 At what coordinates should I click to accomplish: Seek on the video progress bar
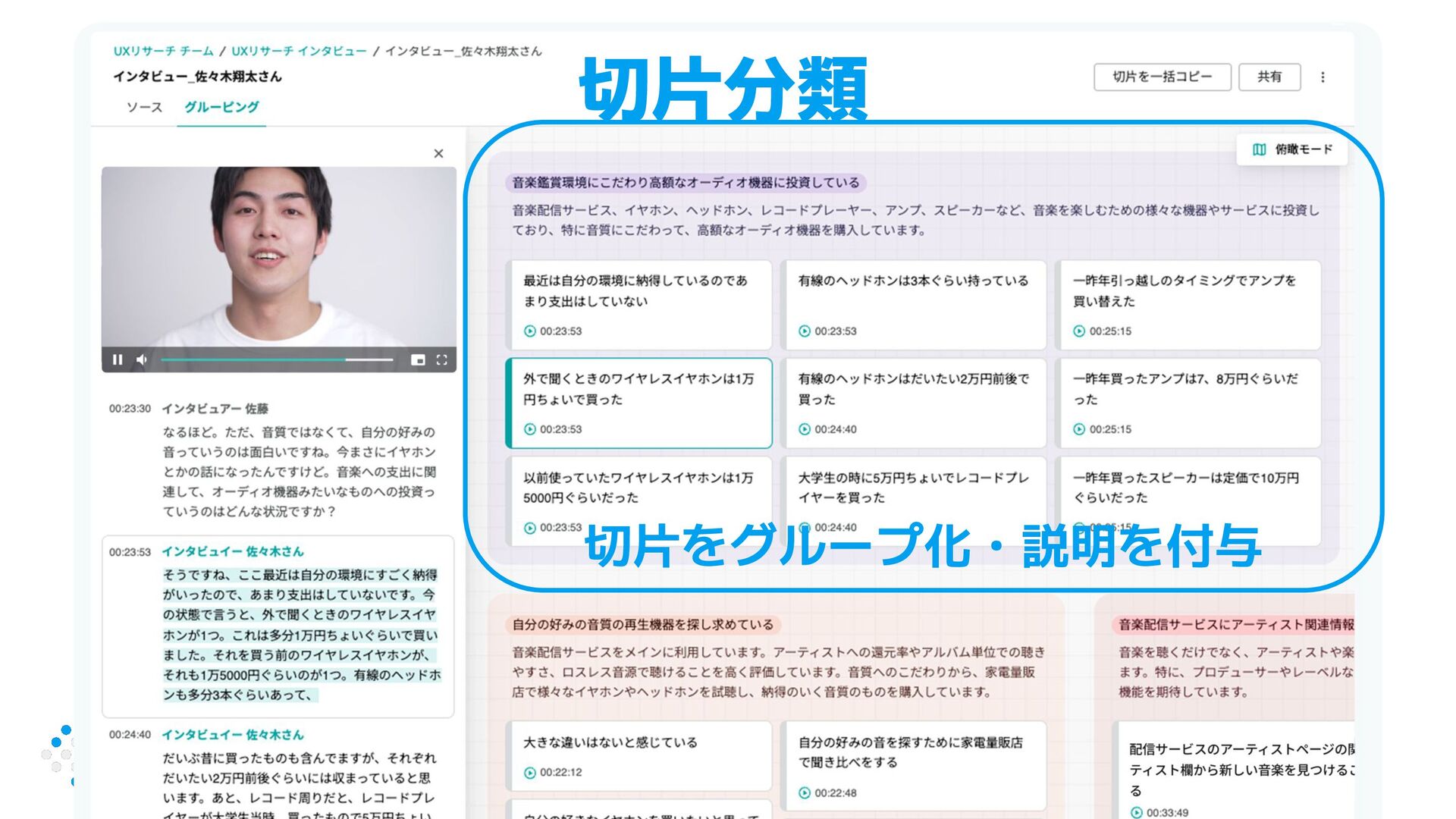tap(277, 360)
